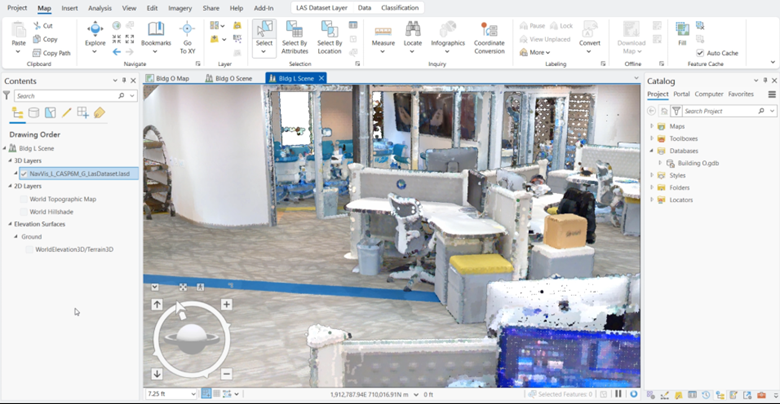Switch Contents to List By Snapping

click(x=83, y=113)
